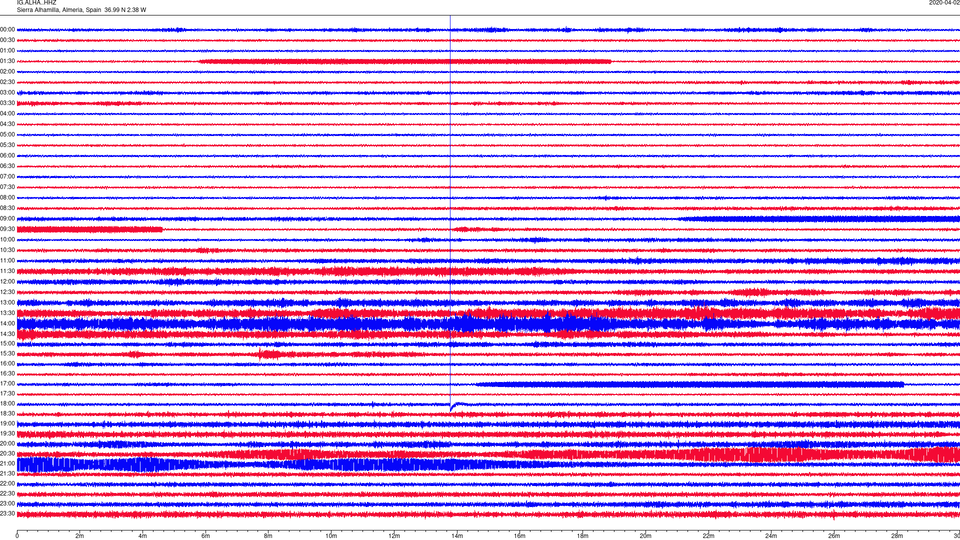960x540 pixels.
Task: Select the '12:00' time label
Action: tap(7, 282)
